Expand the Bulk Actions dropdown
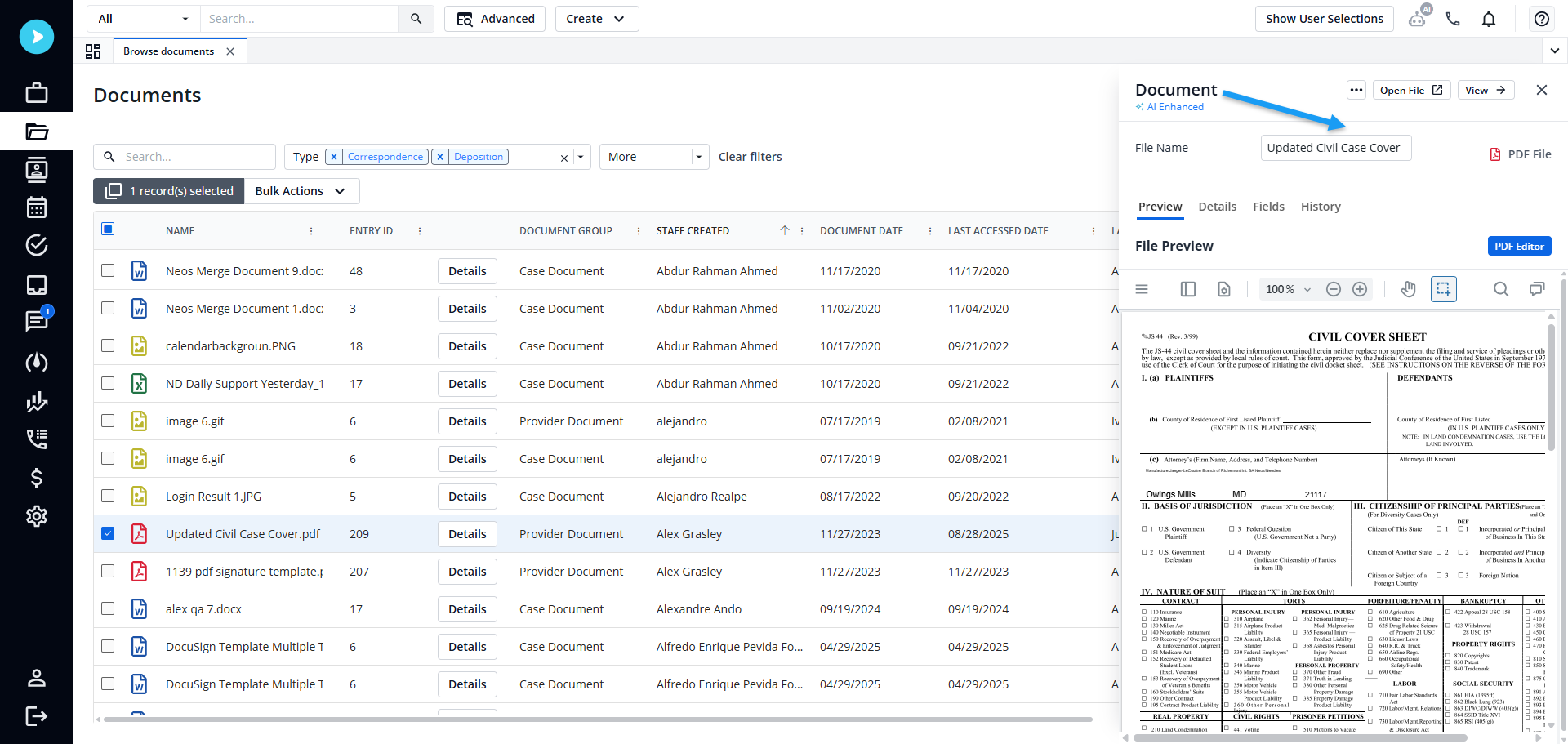The height and width of the screenshot is (744, 1568). (x=300, y=191)
